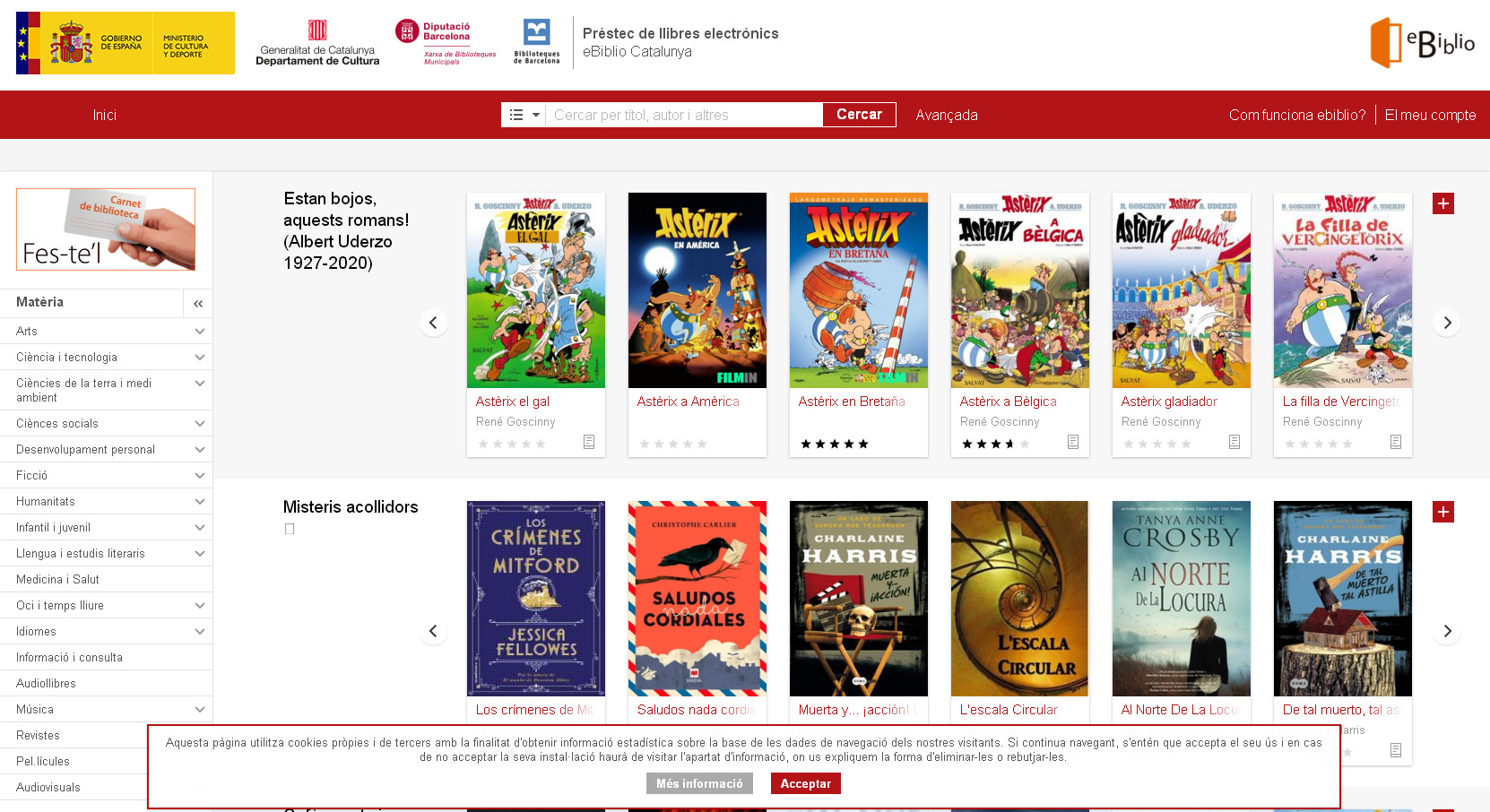
Task: Show next books in Astèrix carousel
Action: (x=1447, y=323)
